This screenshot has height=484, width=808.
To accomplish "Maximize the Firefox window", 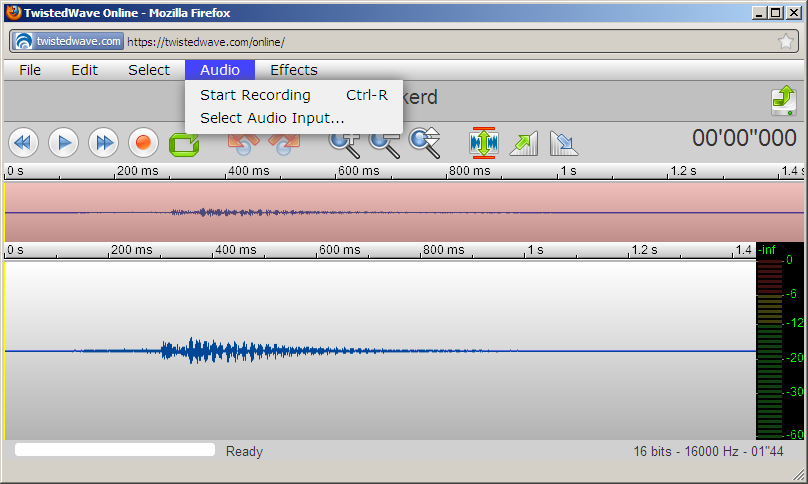I will point(776,12).
